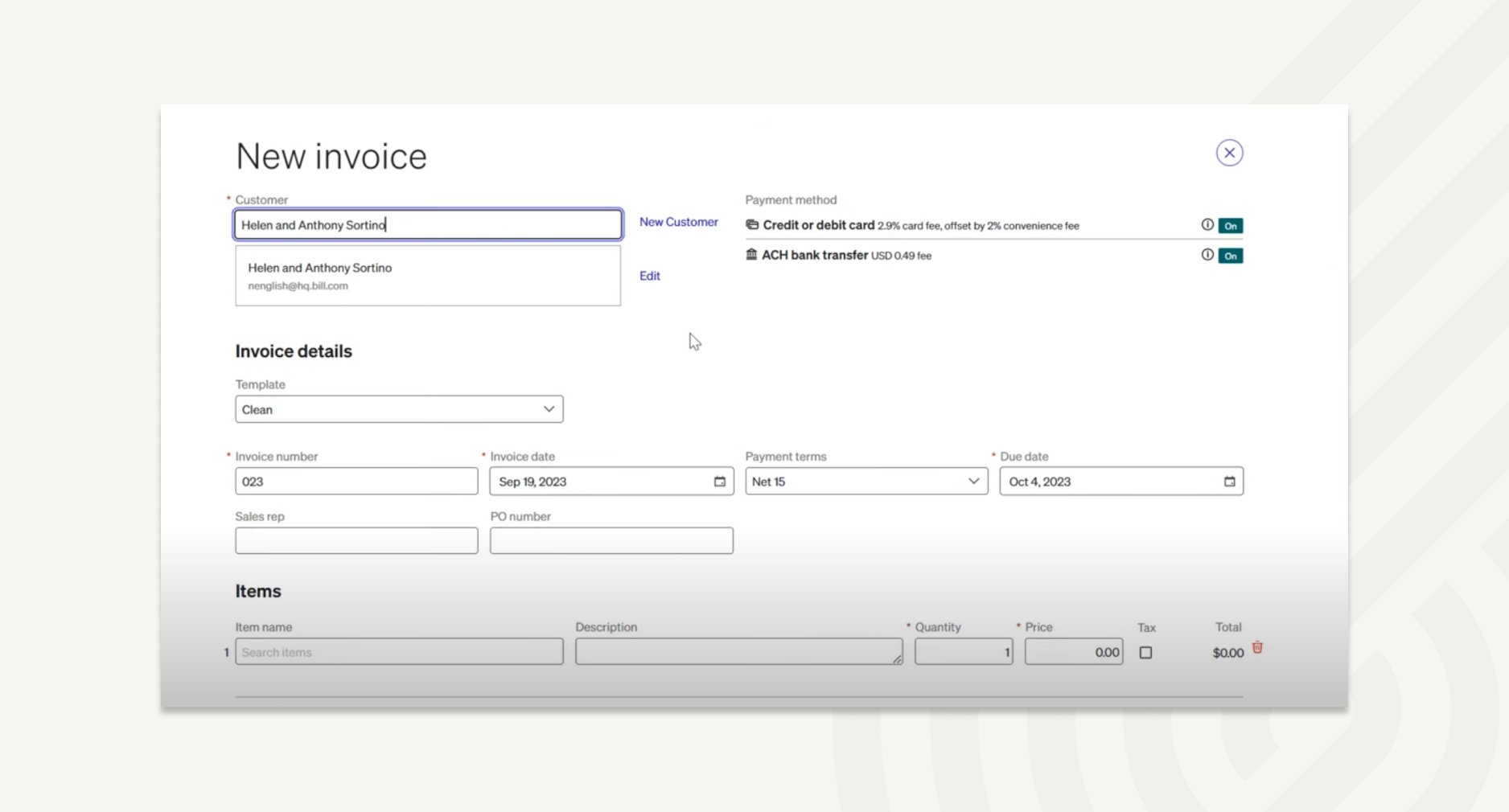Click the PO number field
Image resolution: width=1509 pixels, height=812 pixels.
pyautogui.click(x=611, y=540)
